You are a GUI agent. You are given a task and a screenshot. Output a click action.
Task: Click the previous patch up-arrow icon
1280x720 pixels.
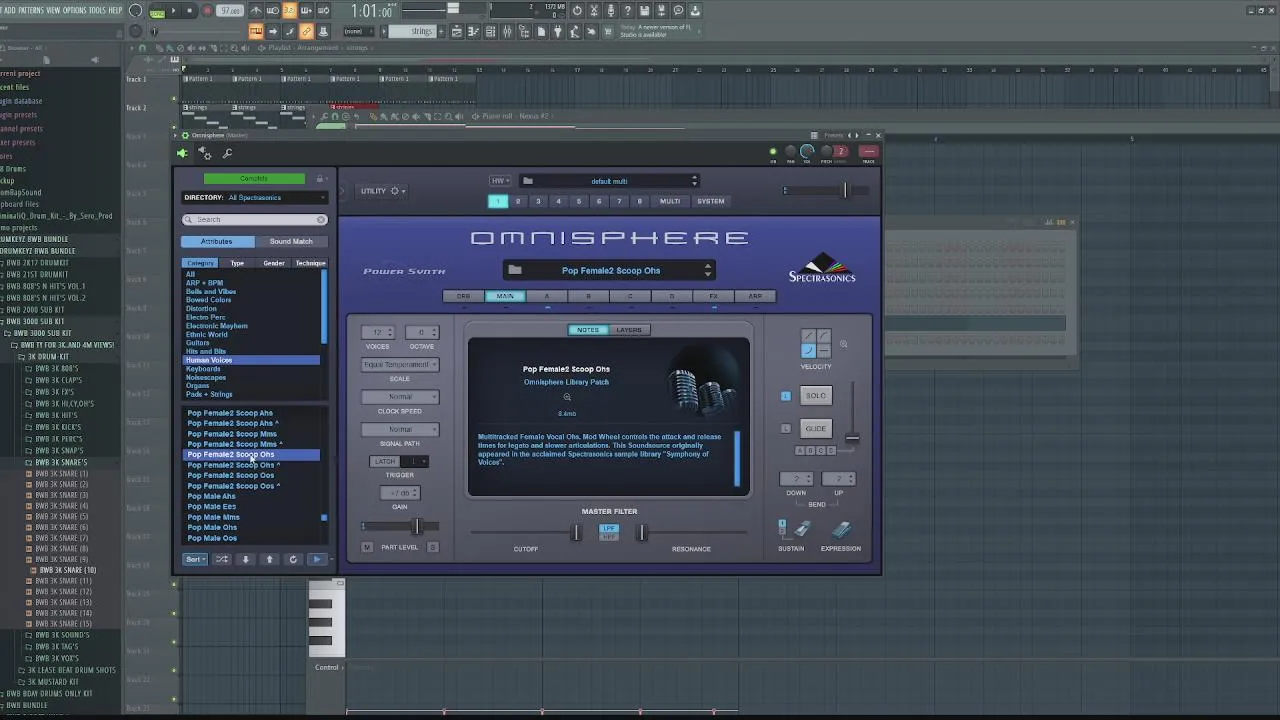coord(270,559)
